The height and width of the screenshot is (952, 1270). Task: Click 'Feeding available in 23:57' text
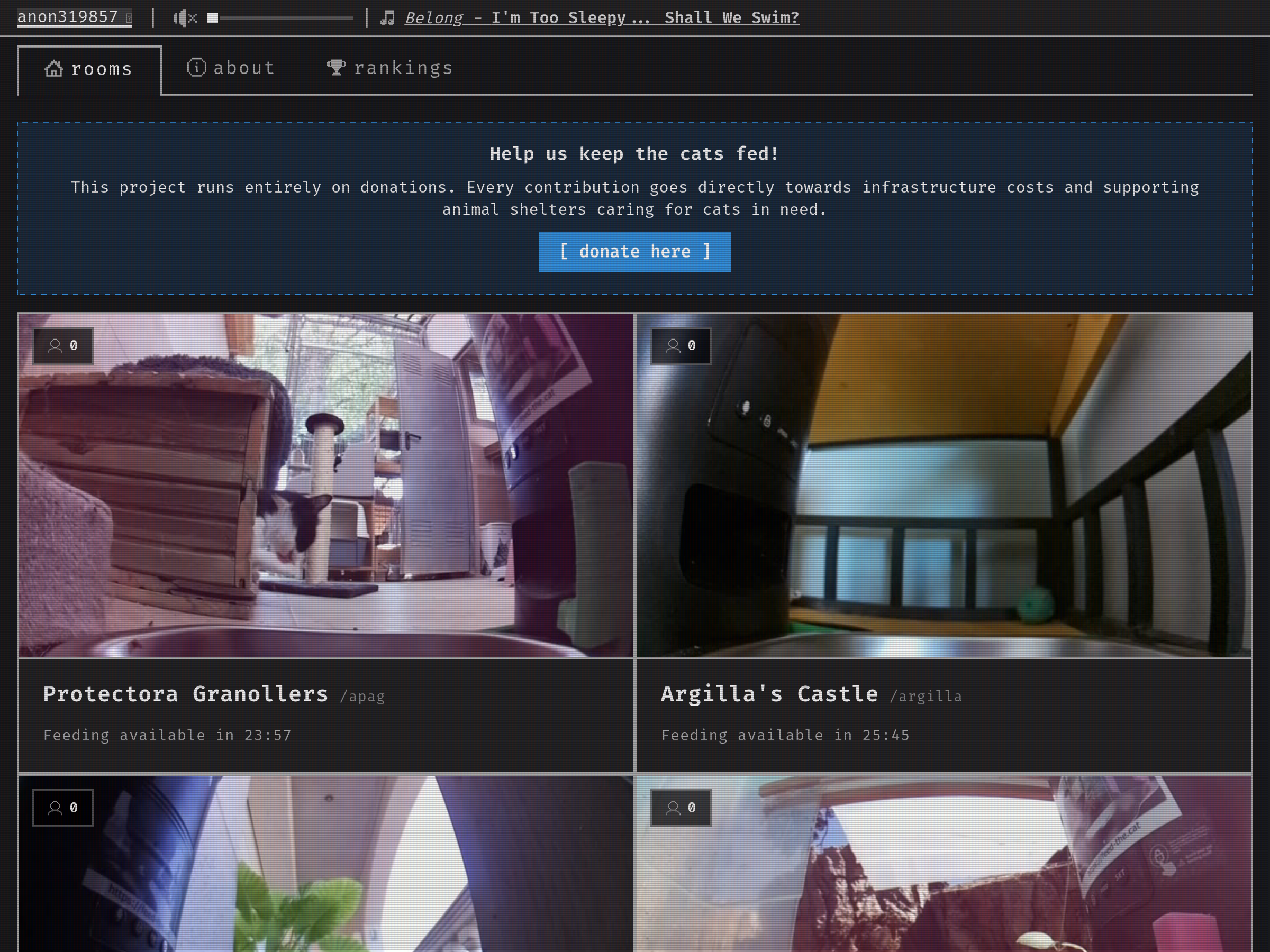167,736
